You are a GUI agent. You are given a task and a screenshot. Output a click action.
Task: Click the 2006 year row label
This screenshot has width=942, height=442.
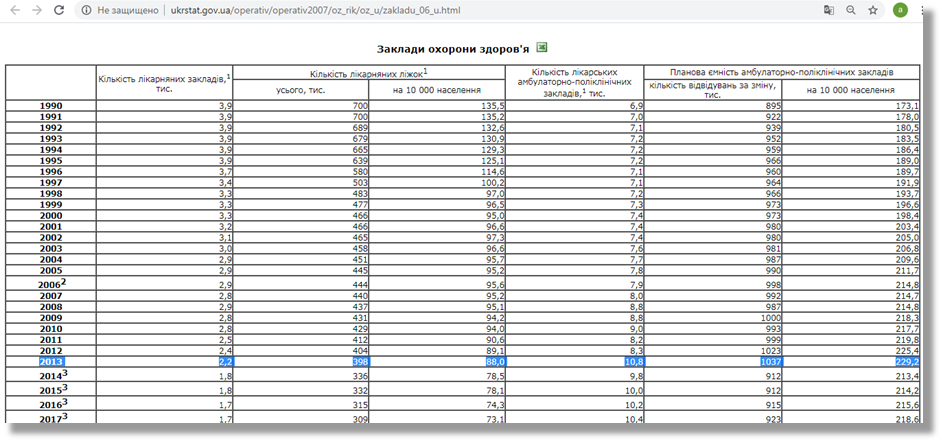coord(50,284)
